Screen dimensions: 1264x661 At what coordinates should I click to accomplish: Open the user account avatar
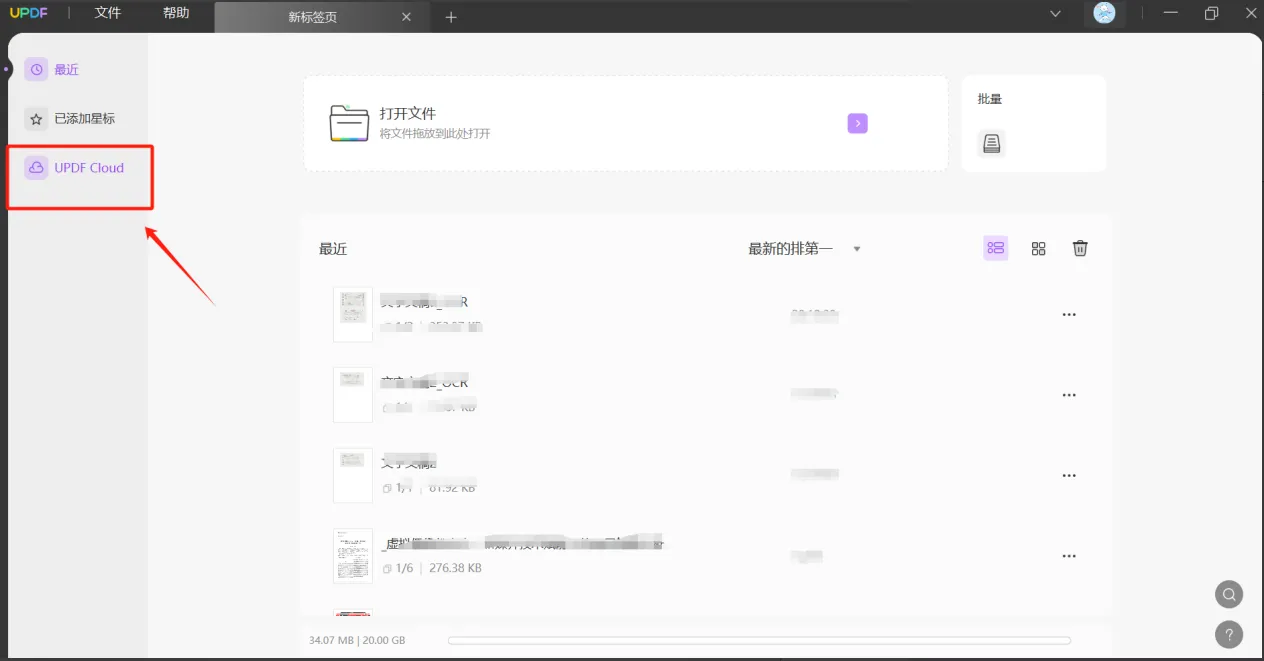[1104, 14]
